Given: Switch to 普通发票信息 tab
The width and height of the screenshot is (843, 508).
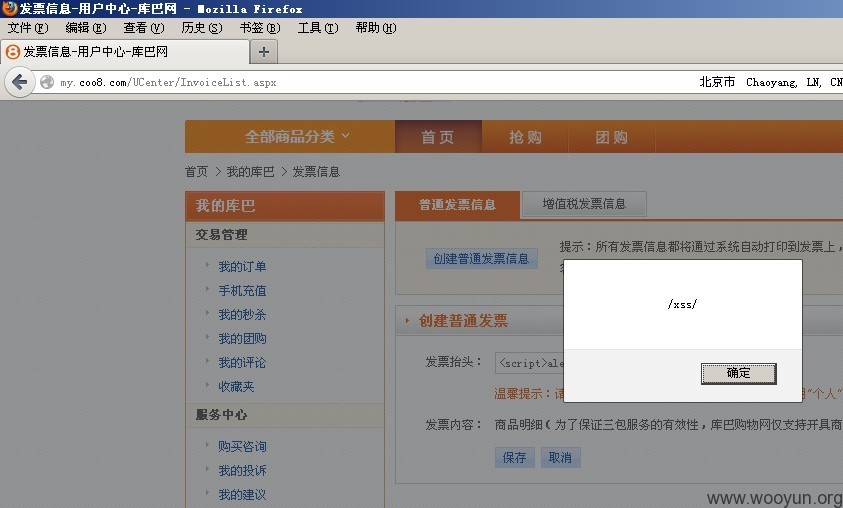Looking at the screenshot, I should pyautogui.click(x=457, y=205).
